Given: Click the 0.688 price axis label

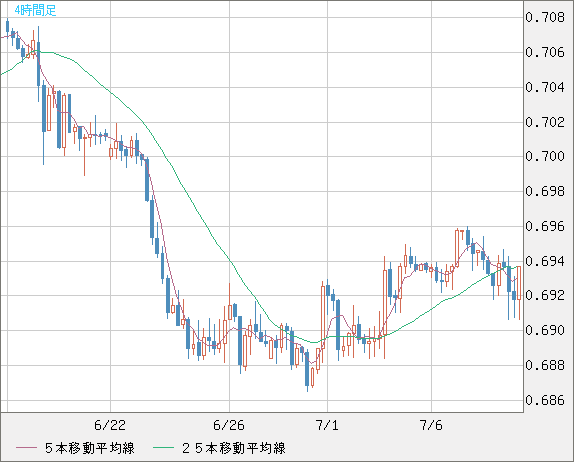Looking at the screenshot, I should point(545,365).
